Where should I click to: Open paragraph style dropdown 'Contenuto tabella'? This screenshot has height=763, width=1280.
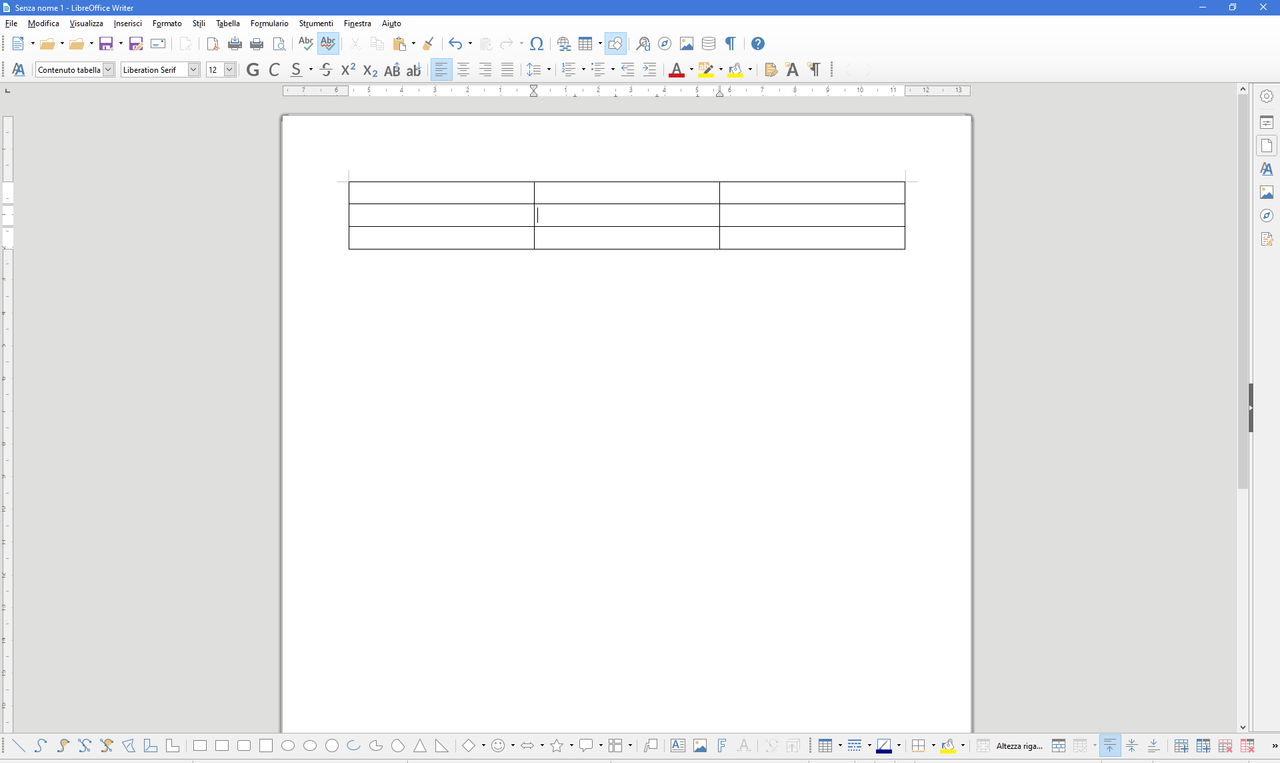[108, 70]
